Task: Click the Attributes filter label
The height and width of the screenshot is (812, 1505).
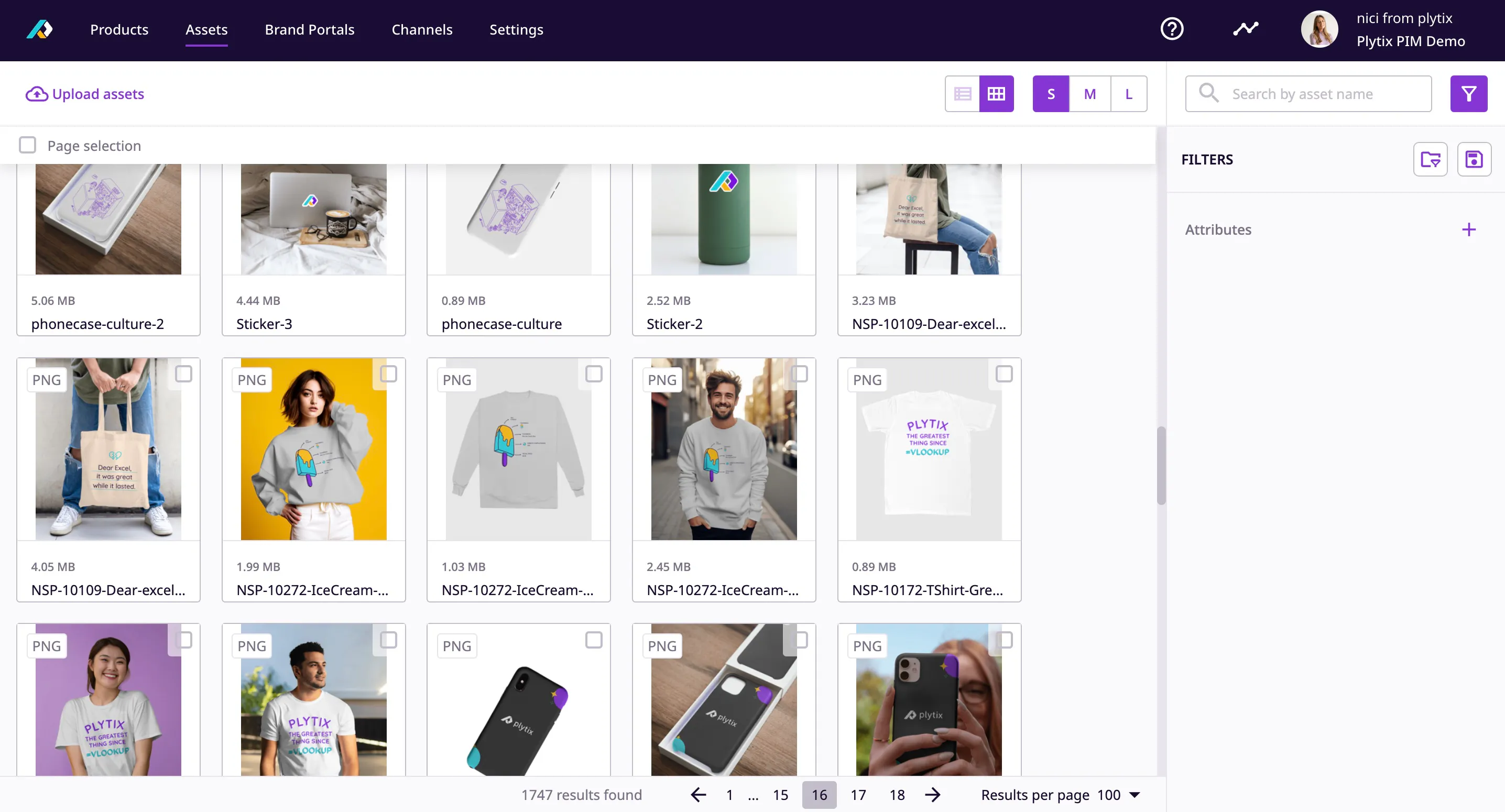Action: (x=1218, y=229)
